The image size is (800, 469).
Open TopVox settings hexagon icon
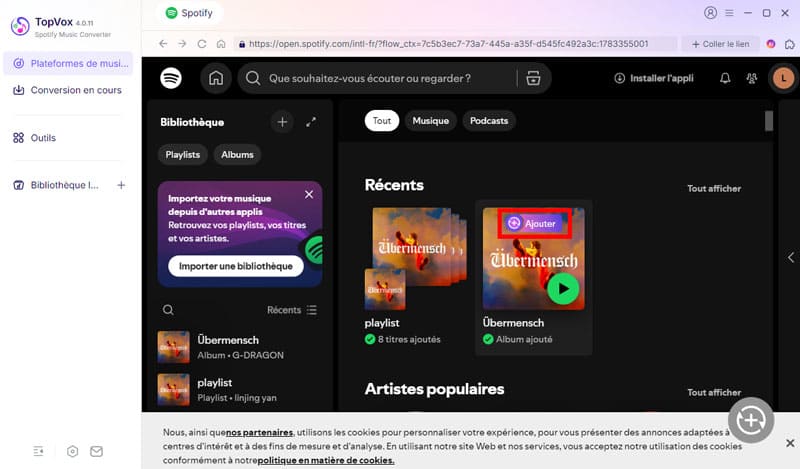(x=72, y=451)
